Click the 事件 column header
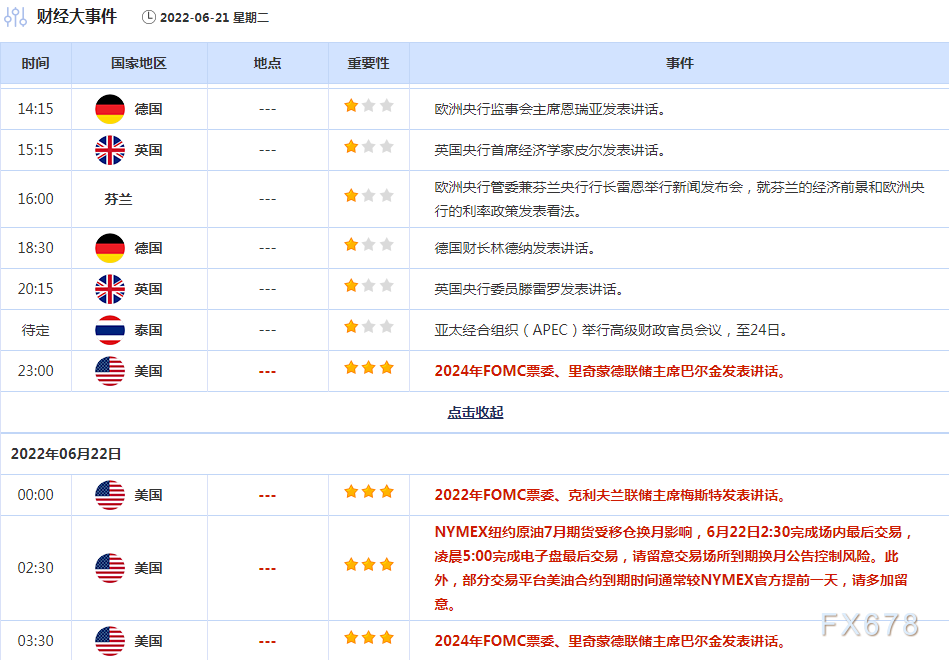Image resolution: width=949 pixels, height=660 pixels. click(x=680, y=63)
